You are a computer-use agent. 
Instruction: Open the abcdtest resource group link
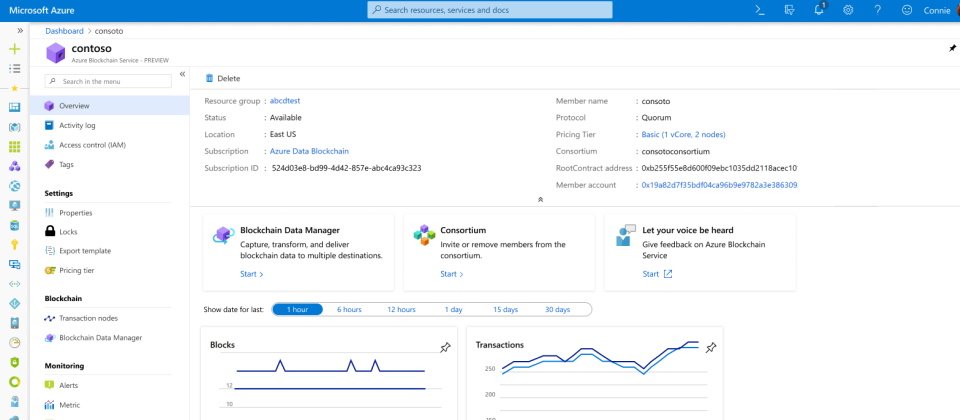pos(285,100)
